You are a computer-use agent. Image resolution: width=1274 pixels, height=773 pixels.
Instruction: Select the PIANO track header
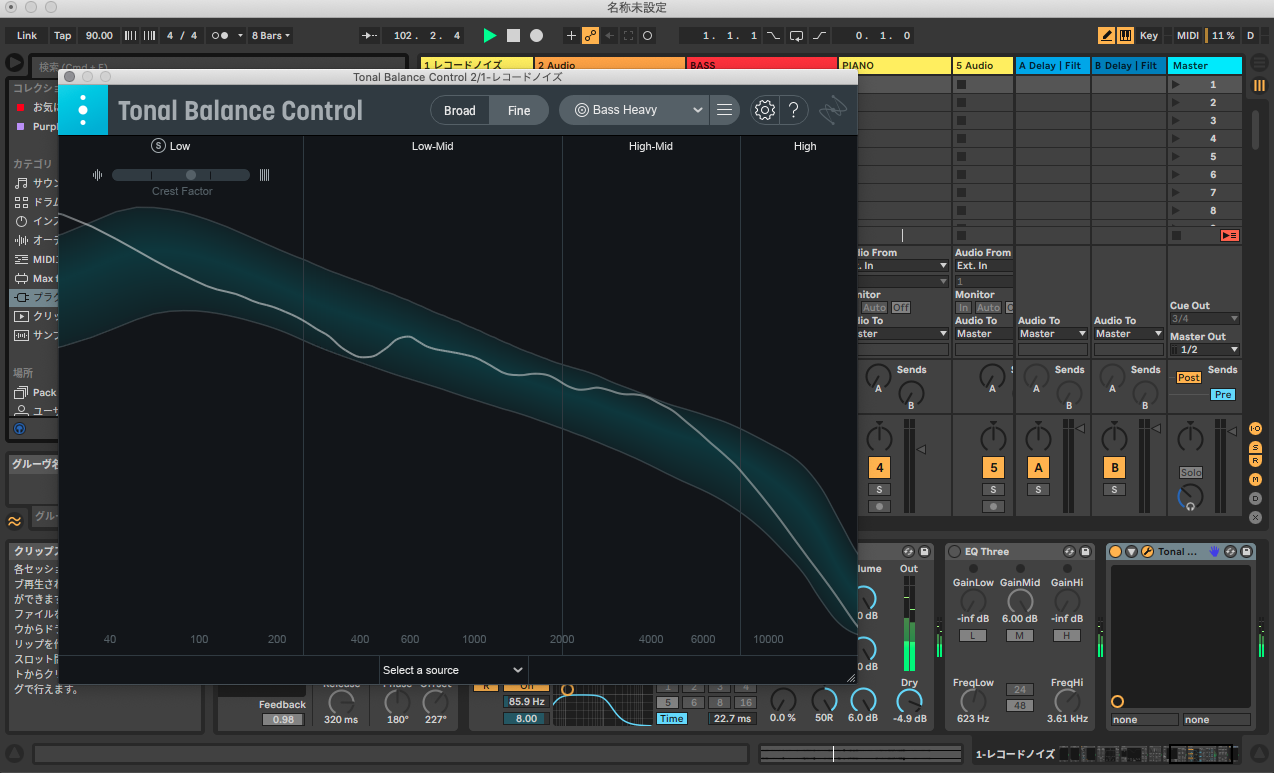coord(895,65)
